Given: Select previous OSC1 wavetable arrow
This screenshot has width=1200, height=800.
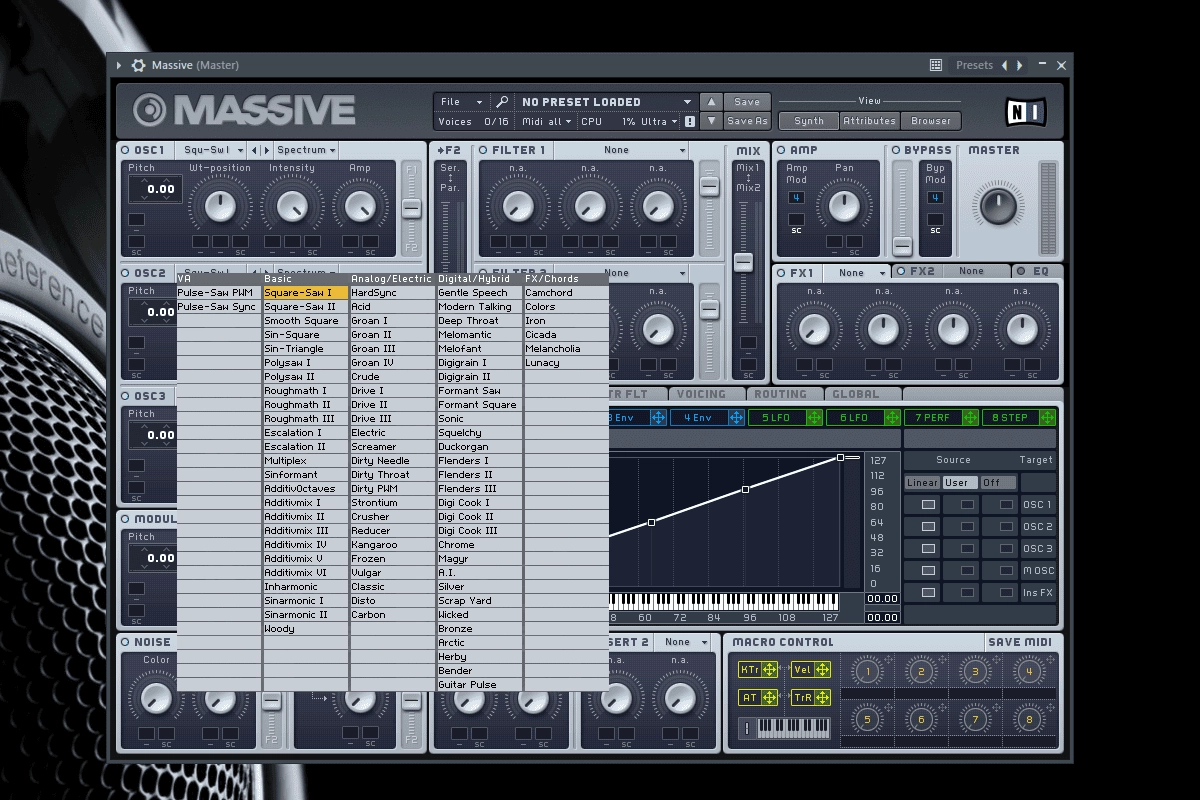Looking at the screenshot, I should [254, 150].
